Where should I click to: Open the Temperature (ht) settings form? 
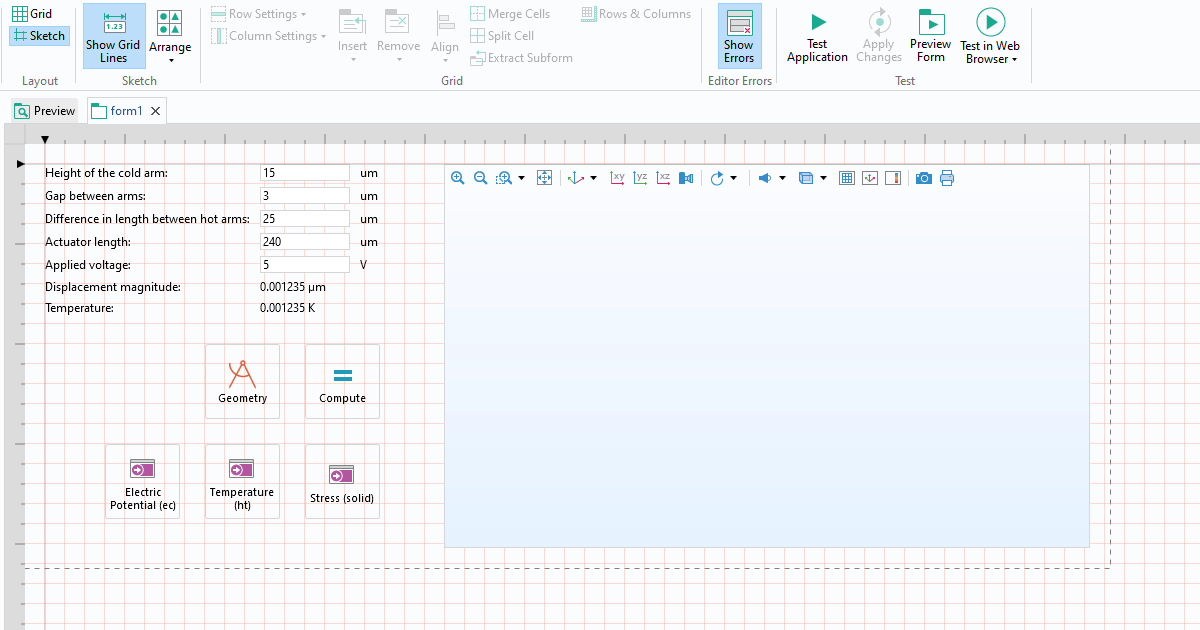242,467
